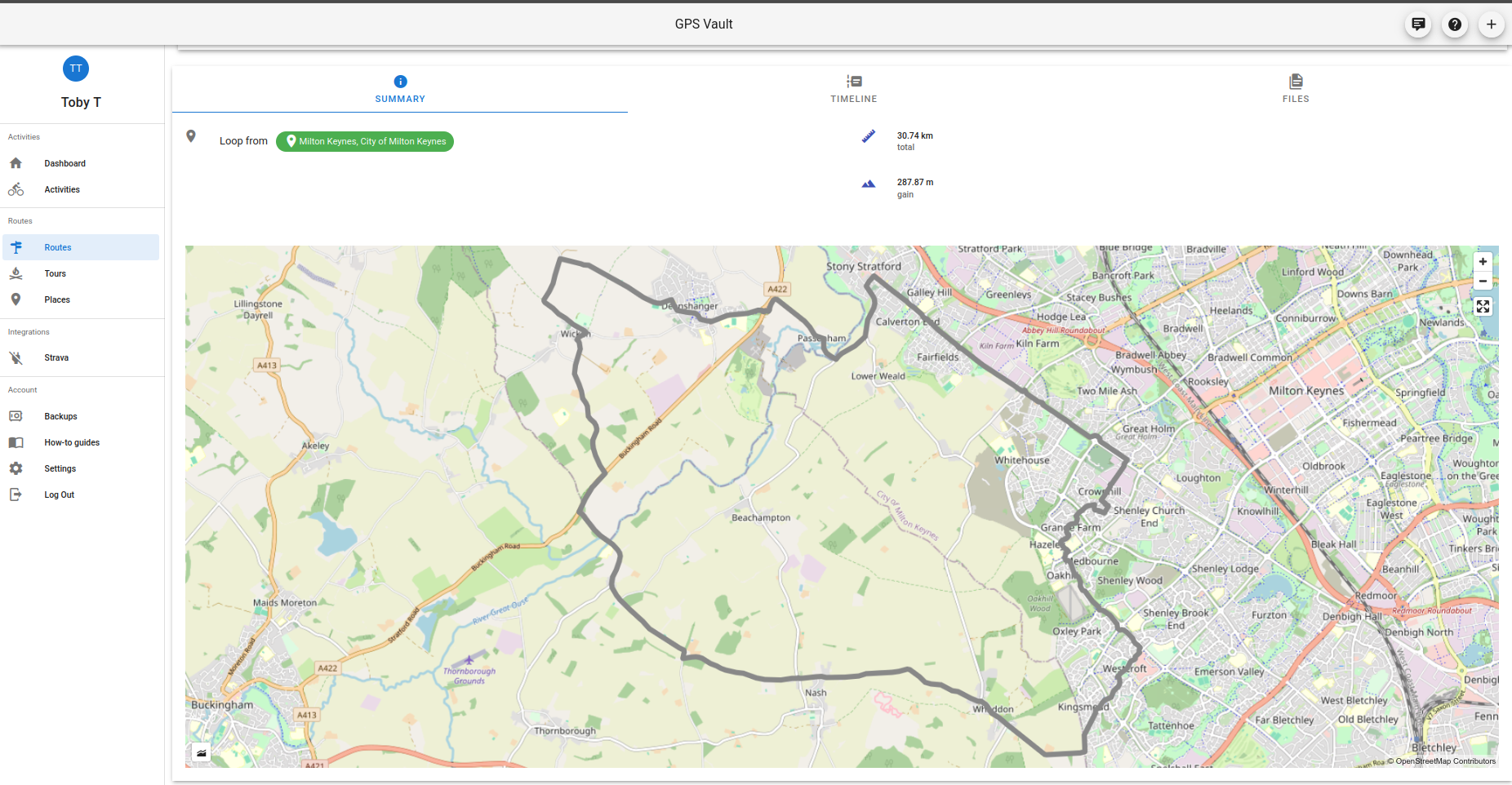This screenshot has height=785, width=1512.
Task: Click the Summary info icon
Action: [400, 82]
